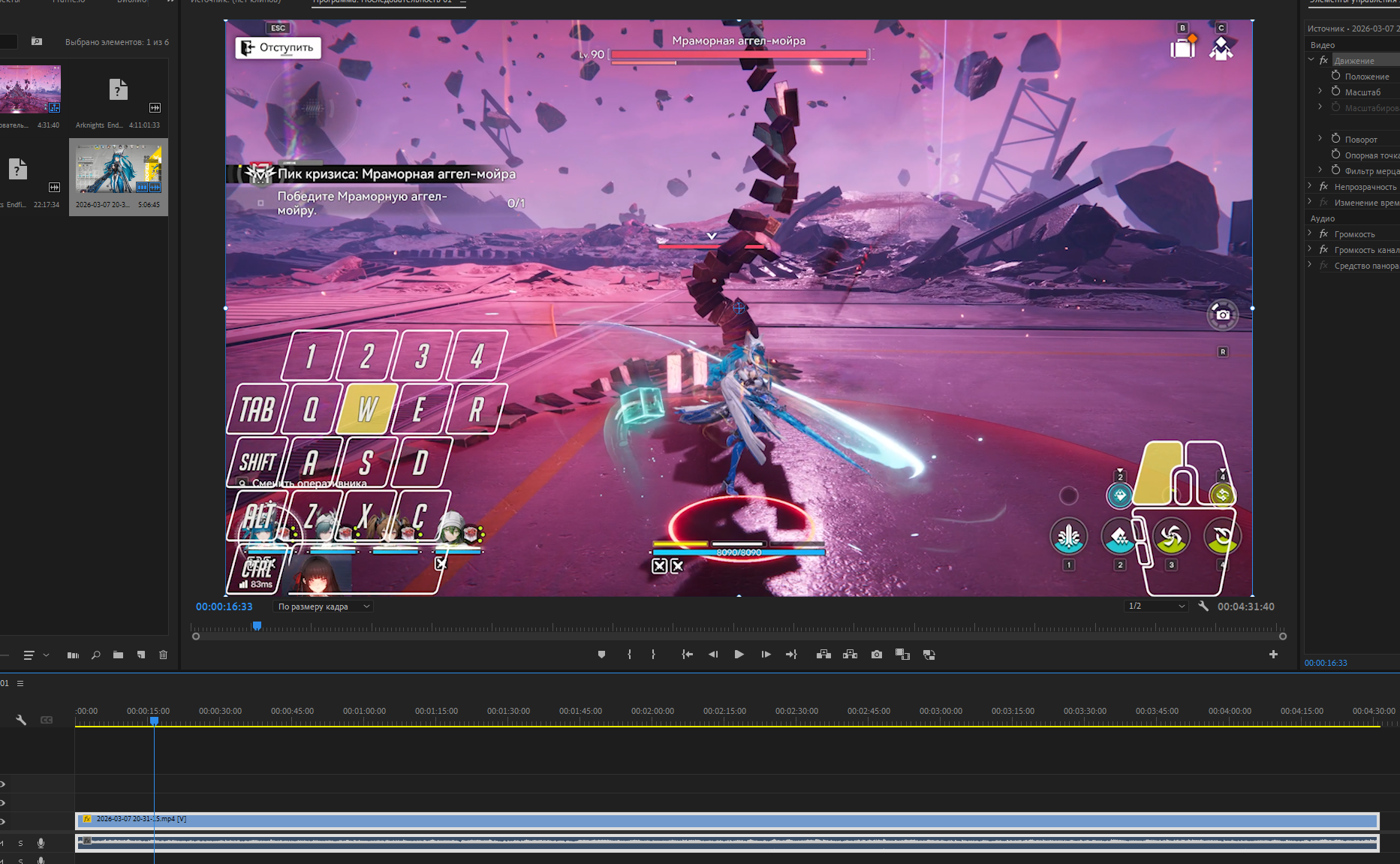
Task: Jump to the Out point
Action: tap(791, 655)
